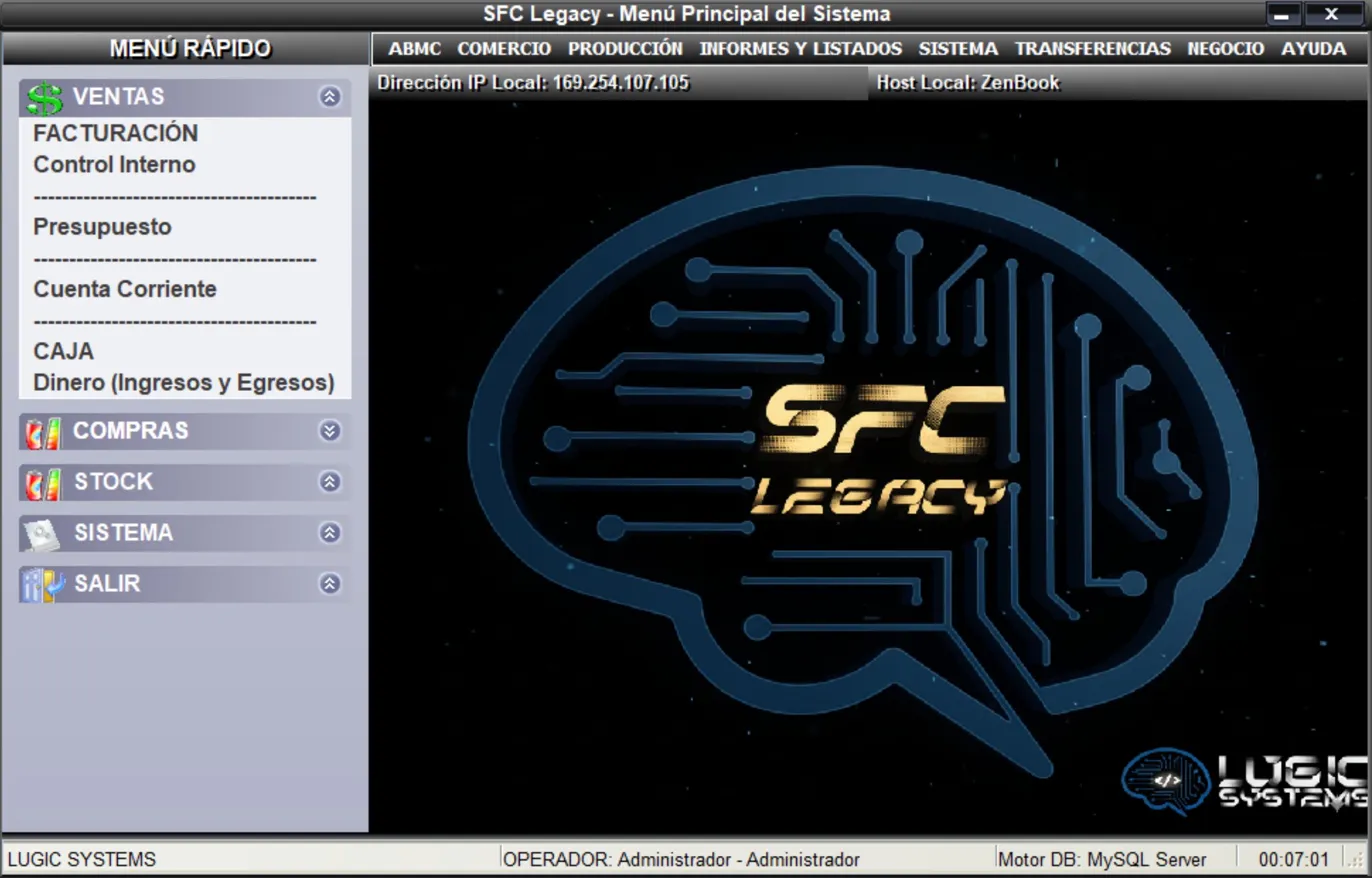This screenshot has height=878, width=1372.
Task: Toggle the SALIR section chevron
Action: point(330,584)
